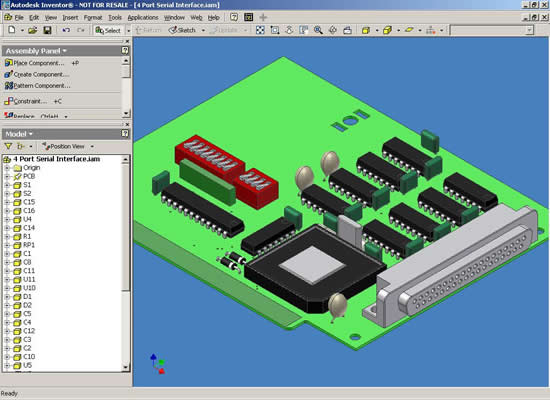Expand the PCB tree node
The image size is (550, 400).
pos(7,176)
